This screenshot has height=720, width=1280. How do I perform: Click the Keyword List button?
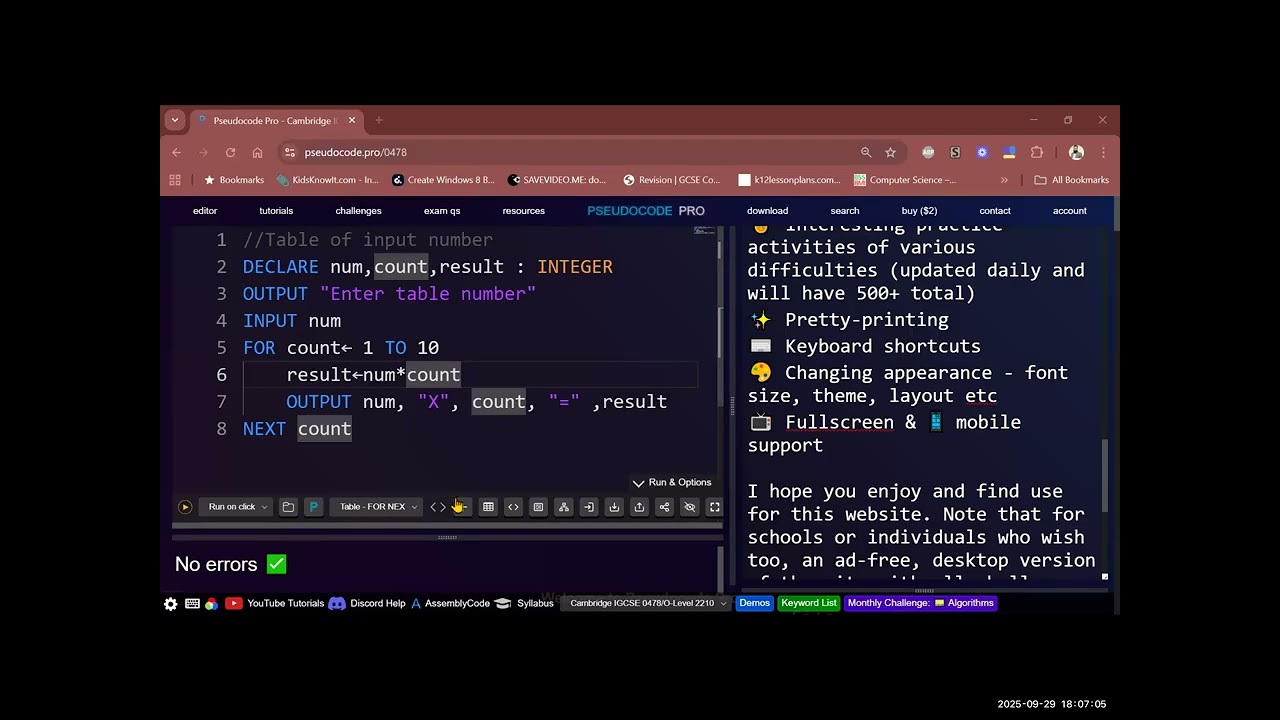[x=809, y=603]
